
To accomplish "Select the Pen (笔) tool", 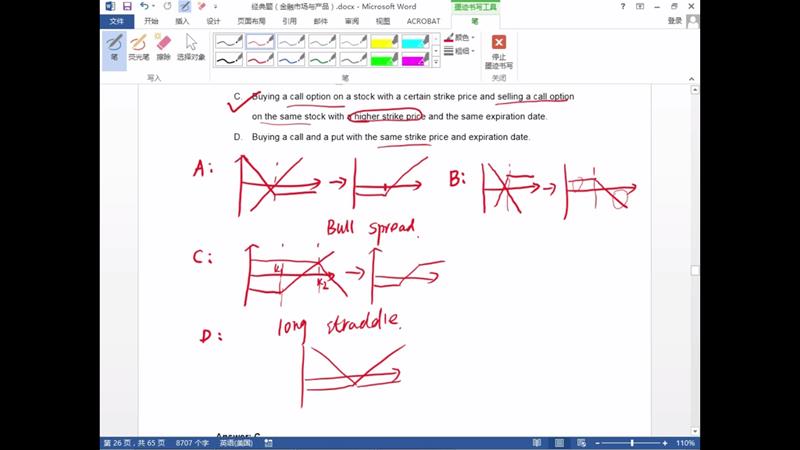I will point(114,47).
